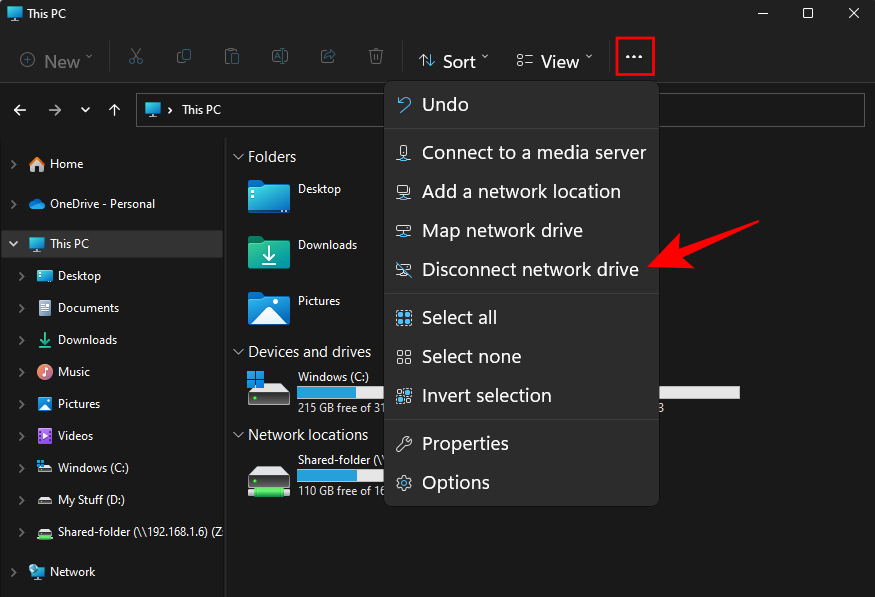Select Map network drive from the menu
Viewport: 875px width, 597px height.
[502, 230]
